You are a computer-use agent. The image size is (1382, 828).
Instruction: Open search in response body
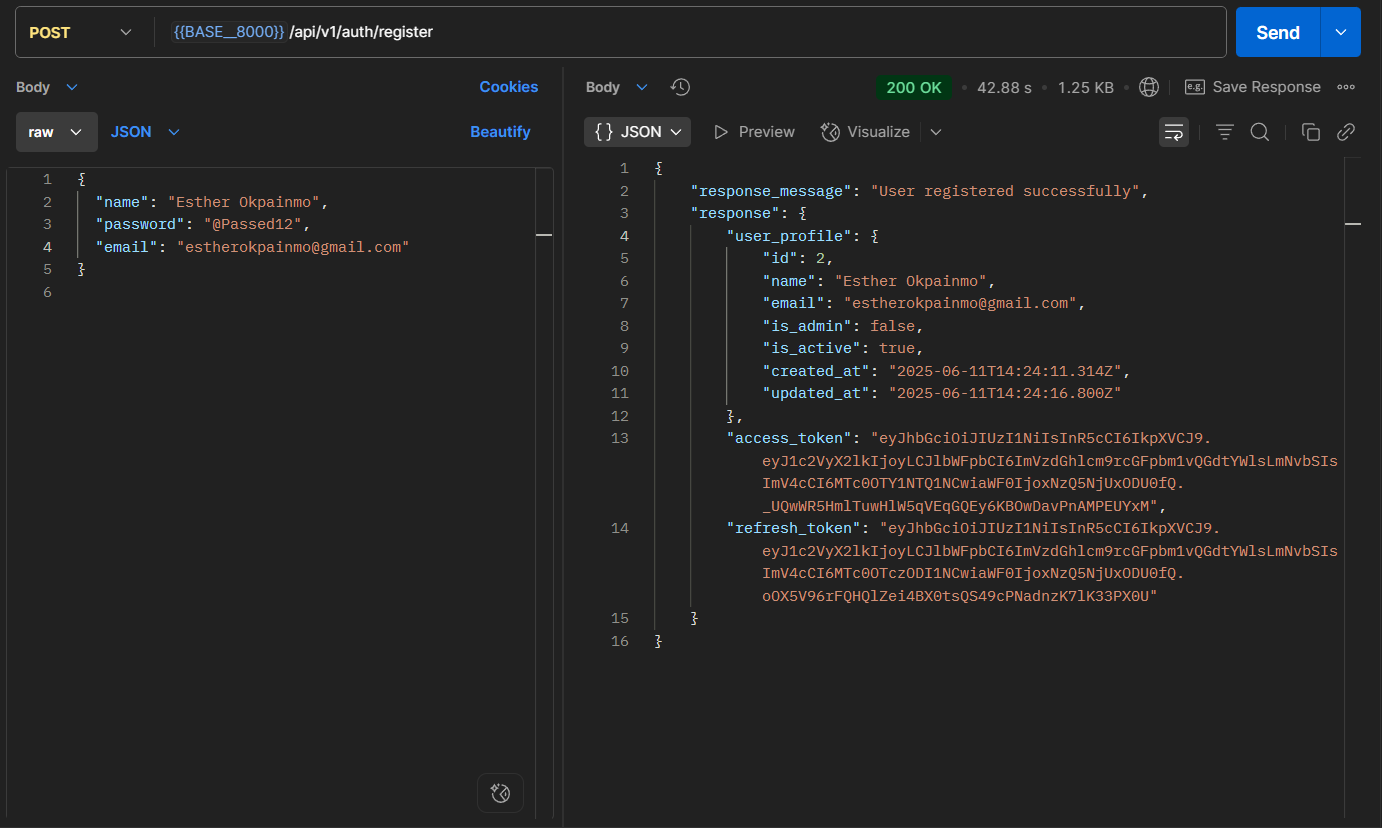(1260, 132)
